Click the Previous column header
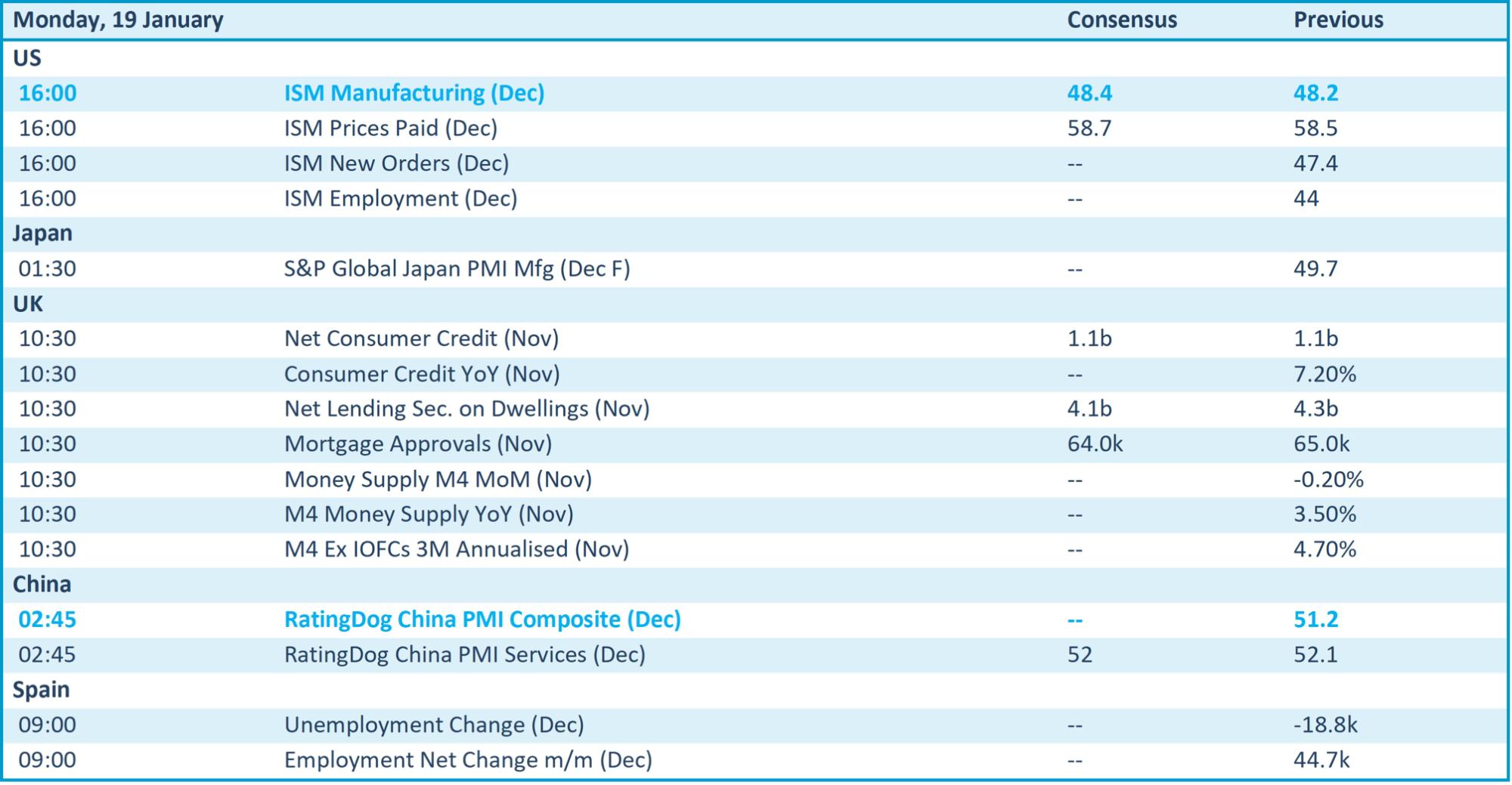Screen dimensions: 1512x785 pyautogui.click(x=1338, y=20)
